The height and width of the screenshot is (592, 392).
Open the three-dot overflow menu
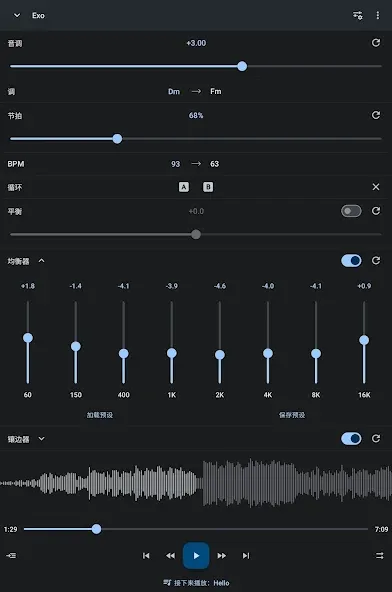pyautogui.click(x=378, y=15)
